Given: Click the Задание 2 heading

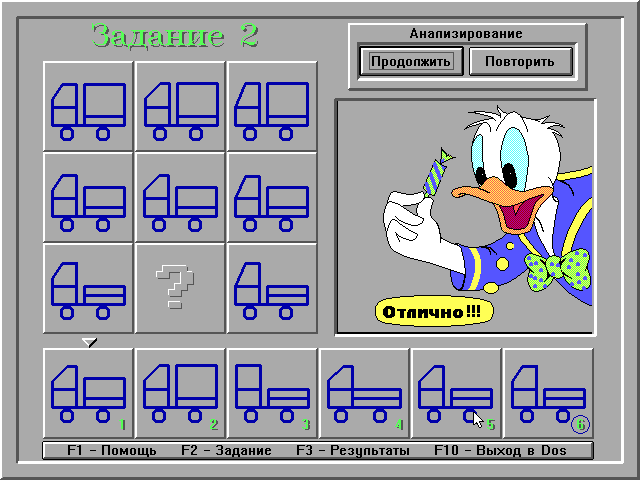Looking at the screenshot, I should coord(176,36).
